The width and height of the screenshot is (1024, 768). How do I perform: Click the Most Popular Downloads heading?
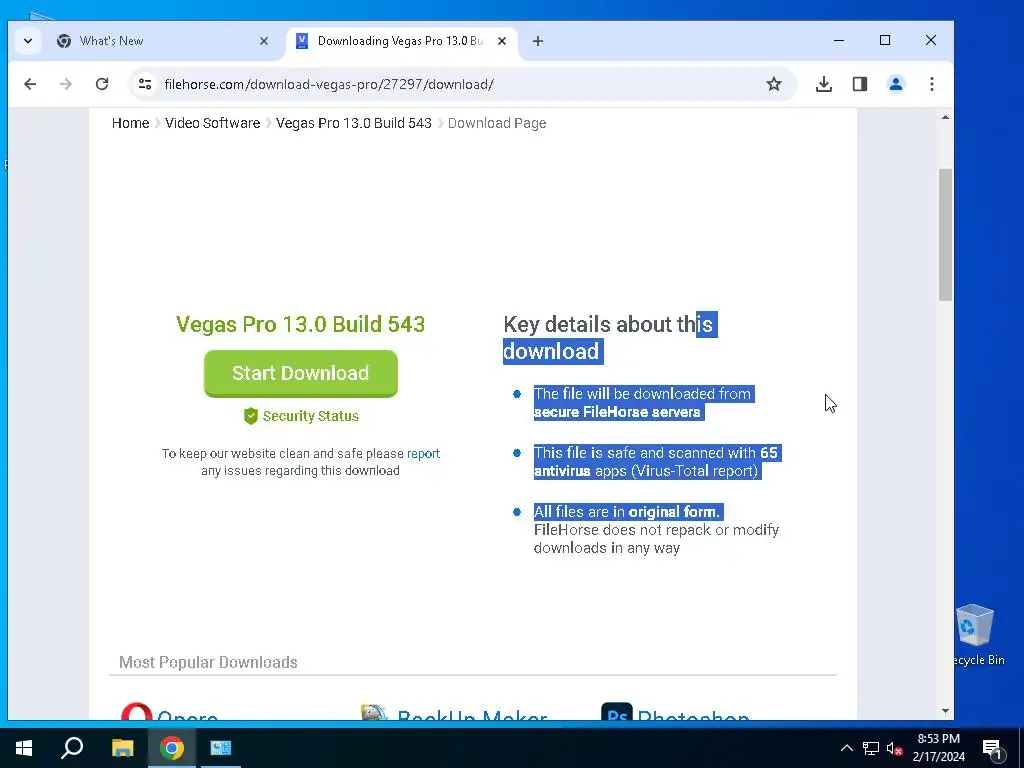(x=208, y=662)
